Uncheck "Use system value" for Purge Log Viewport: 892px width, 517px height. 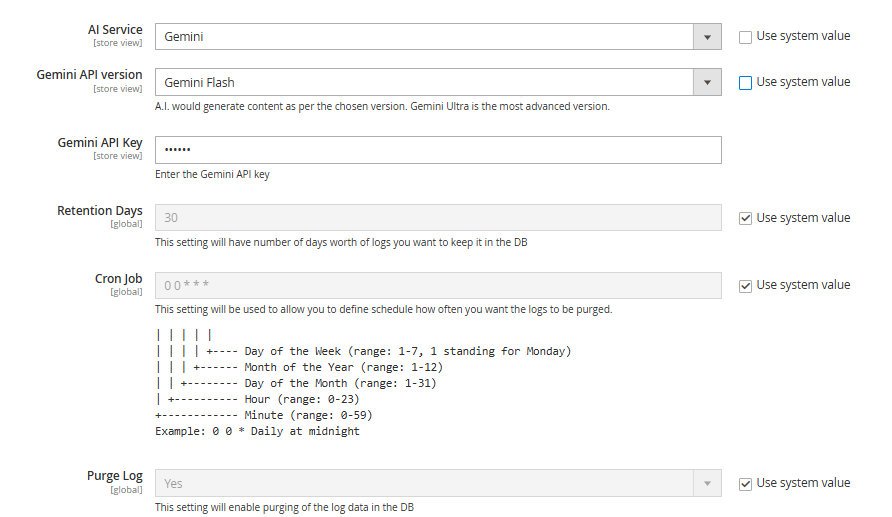745,484
